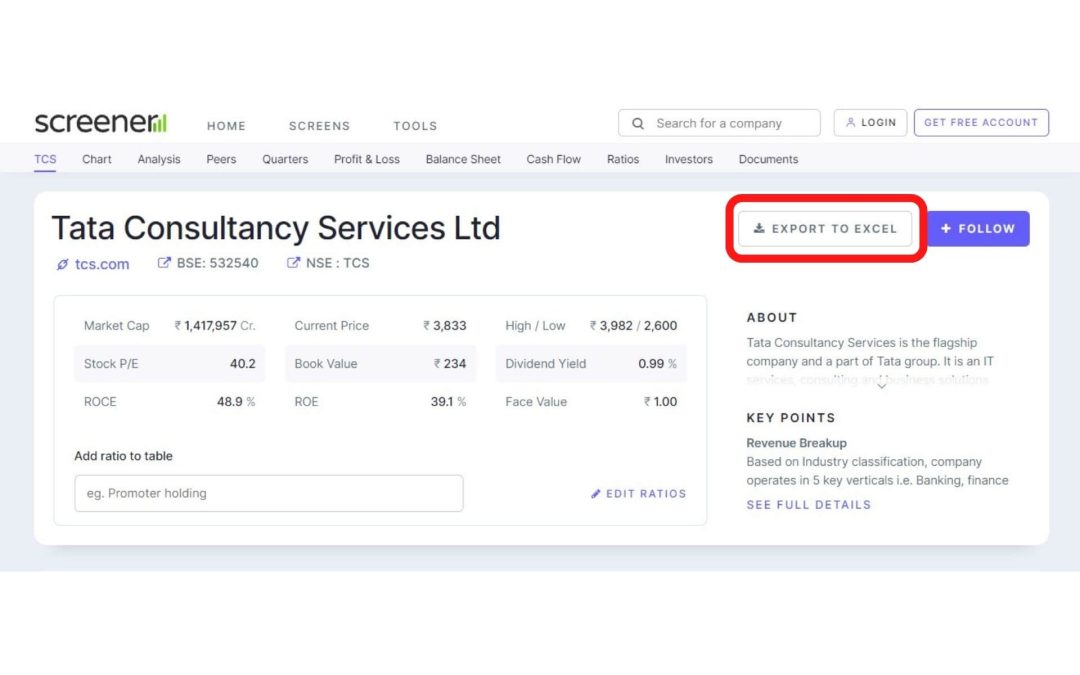The height and width of the screenshot is (675, 1080).
Task: Click the pencil icon beside Edit Ratios
Action: click(x=596, y=494)
